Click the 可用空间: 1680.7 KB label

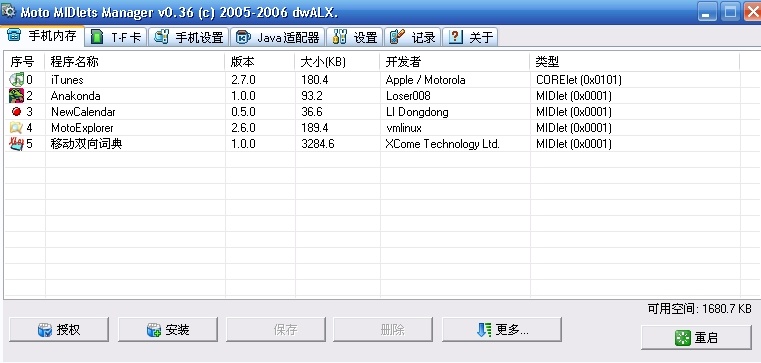[x=699, y=309]
